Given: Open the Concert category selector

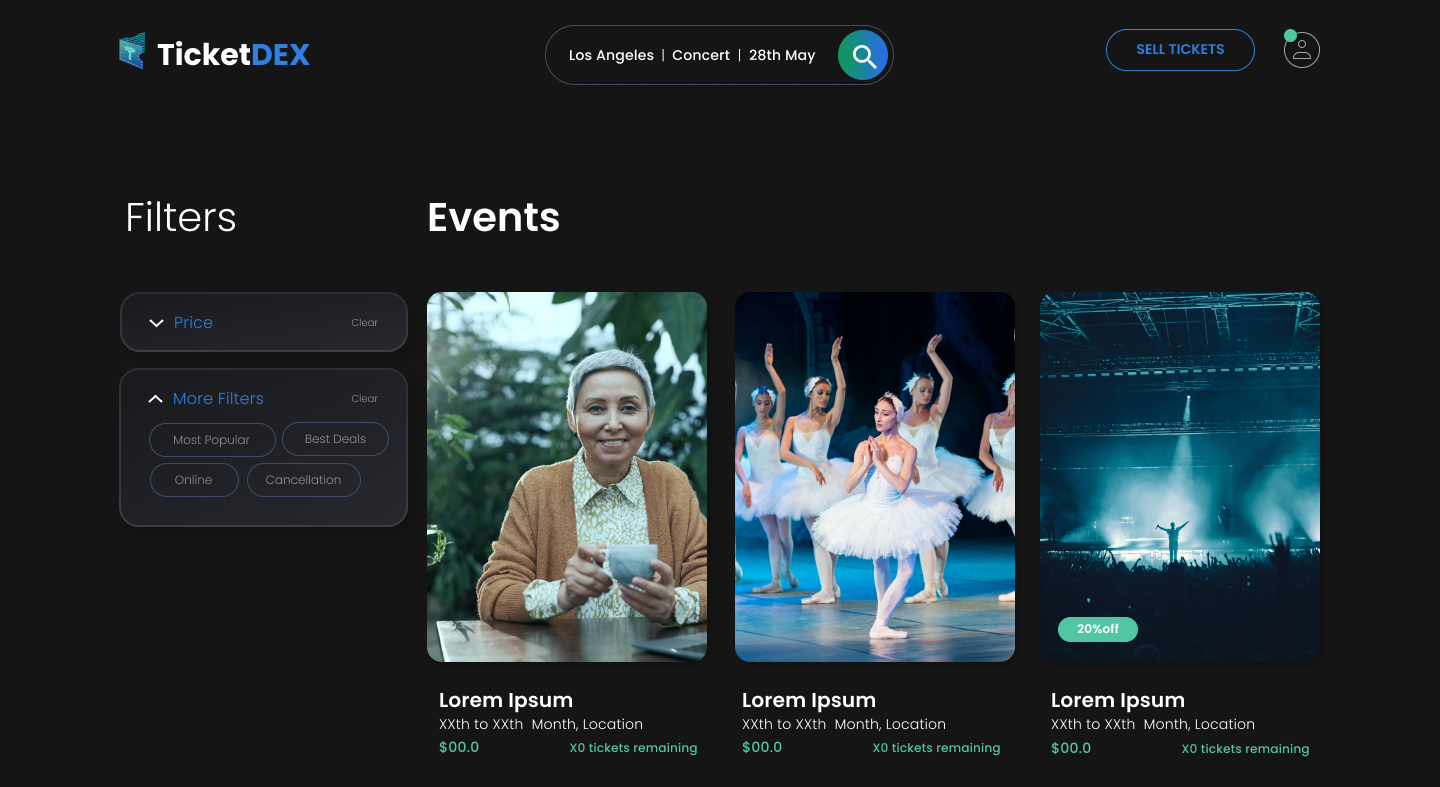Looking at the screenshot, I should [701, 55].
